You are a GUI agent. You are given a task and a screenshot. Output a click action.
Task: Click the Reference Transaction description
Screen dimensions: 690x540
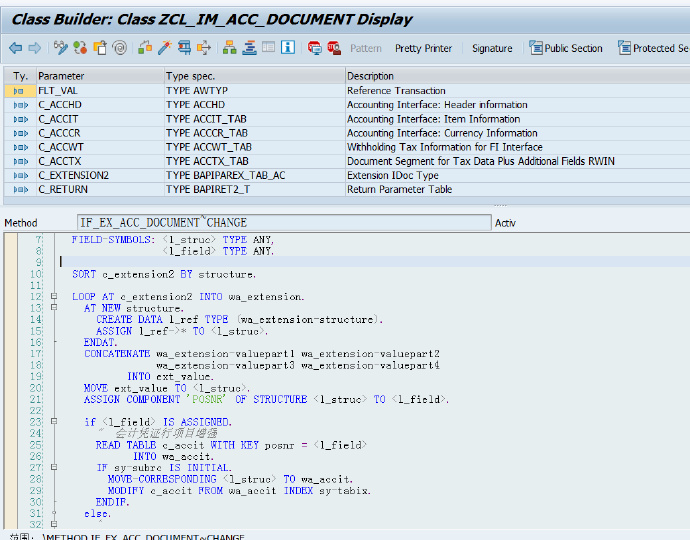coord(396,91)
